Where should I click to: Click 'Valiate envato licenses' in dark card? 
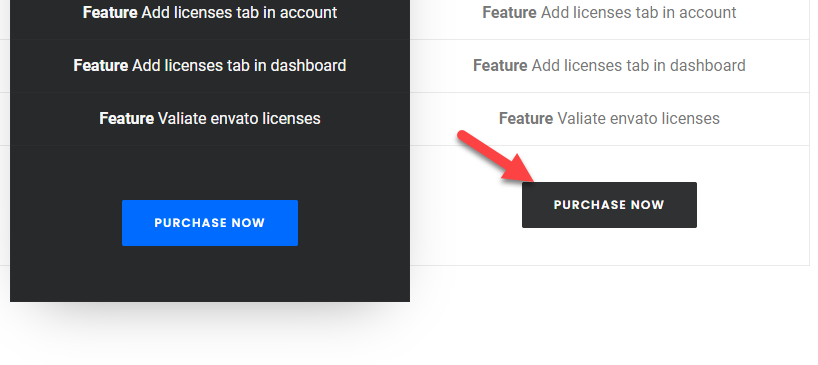coord(239,118)
